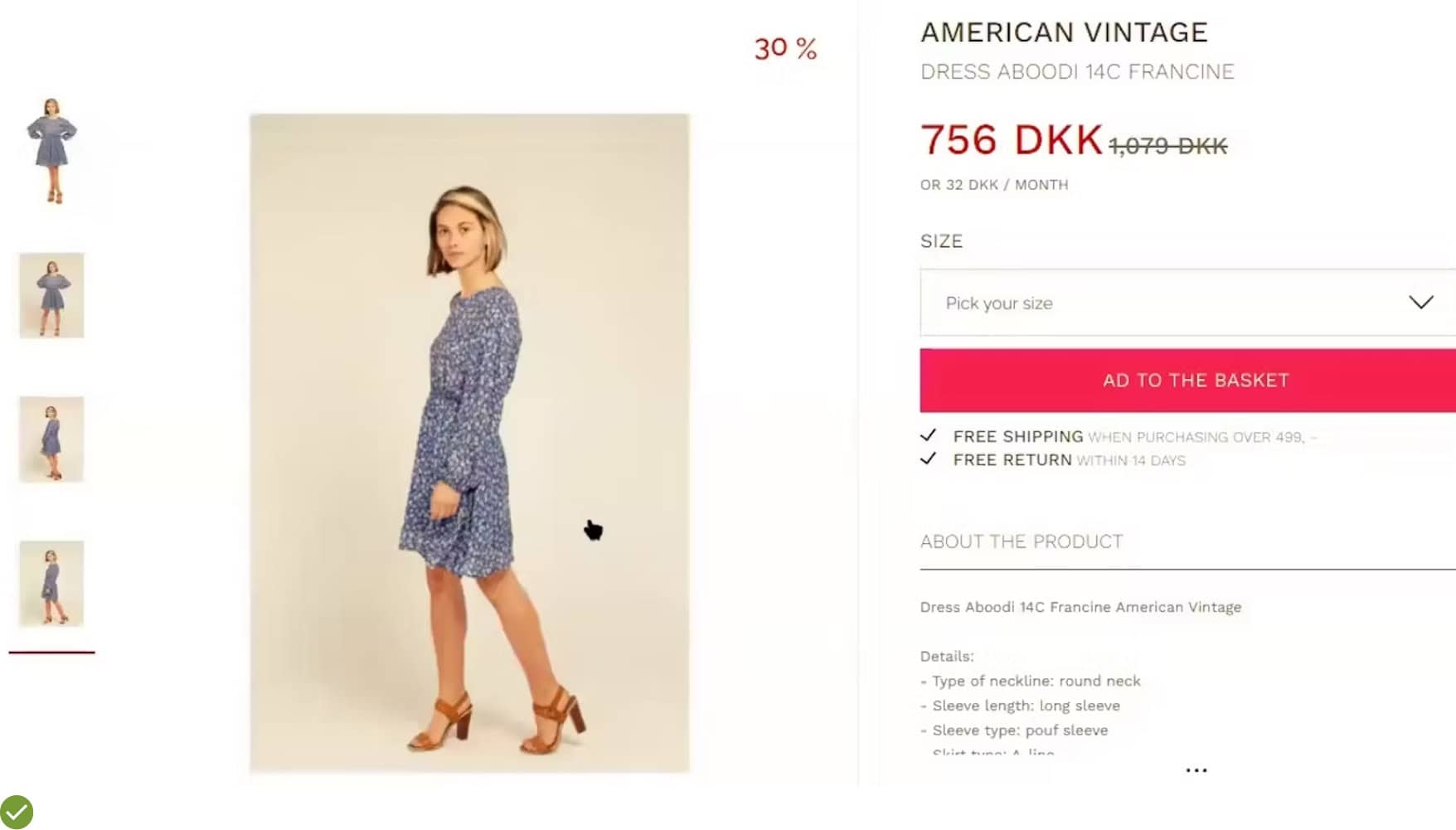Select the fourth side-view dress thumbnail
The width and height of the screenshot is (1456, 830).
(51, 584)
